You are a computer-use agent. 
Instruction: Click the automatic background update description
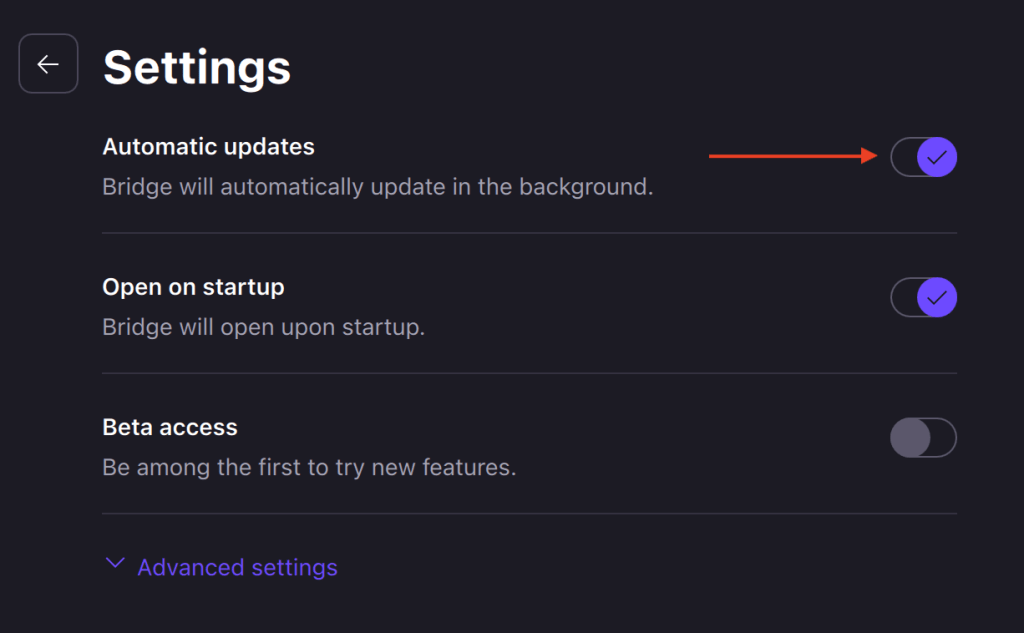377,187
